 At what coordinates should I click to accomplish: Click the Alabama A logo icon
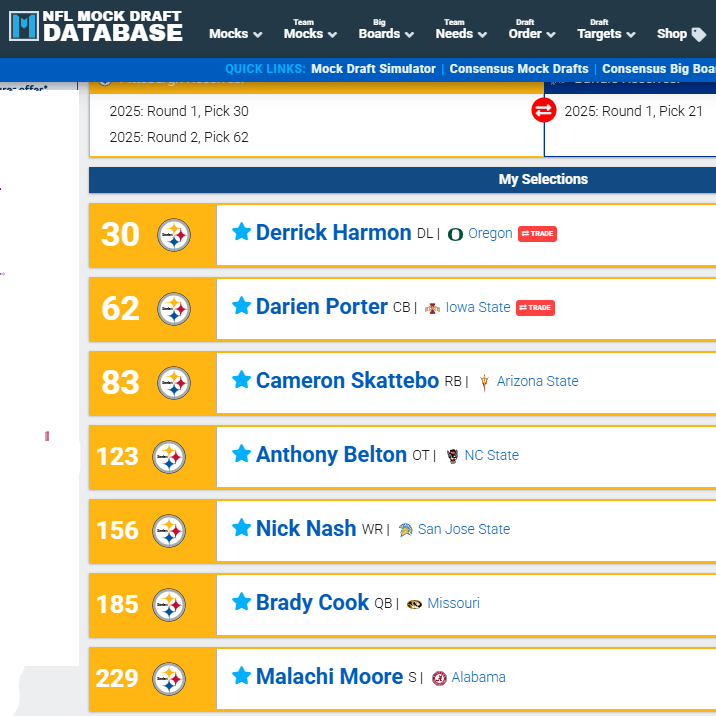(439, 678)
